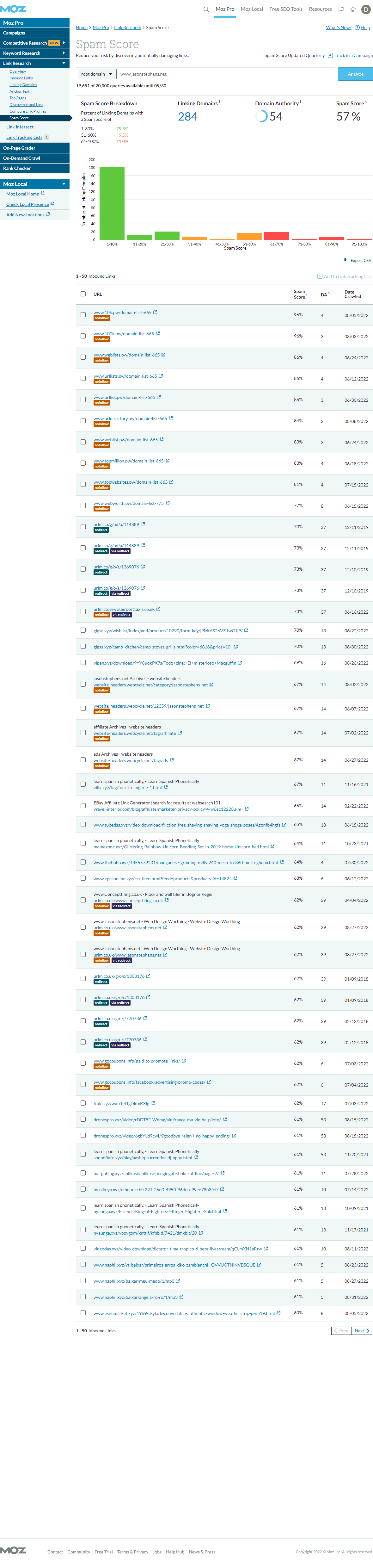
Task: Open Campaigns in the sidebar
Action: point(35,33)
